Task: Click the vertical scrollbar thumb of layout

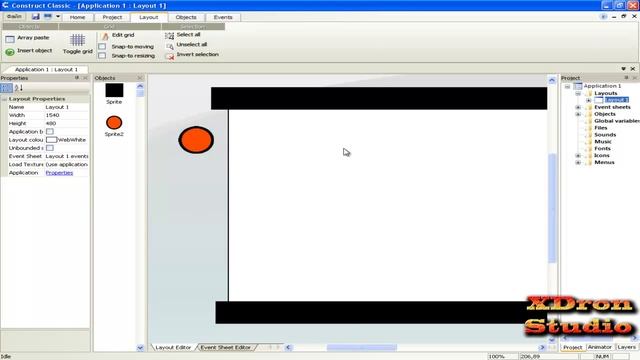Action: tap(552, 208)
